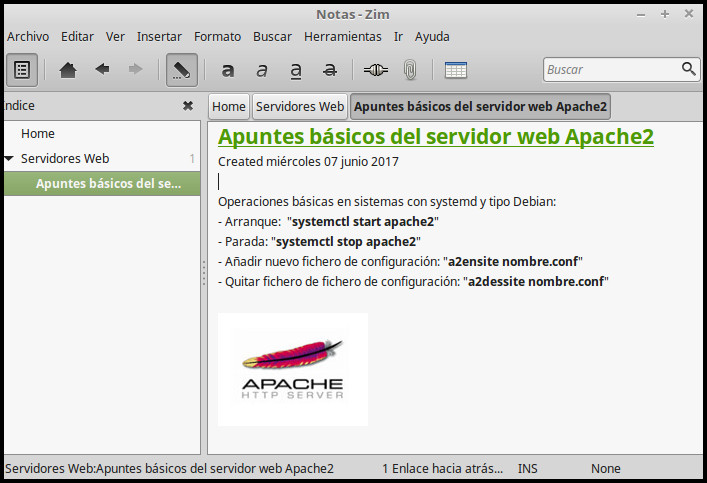Close the Notas - Zim window
The height and width of the screenshot is (483, 707).
point(689,14)
